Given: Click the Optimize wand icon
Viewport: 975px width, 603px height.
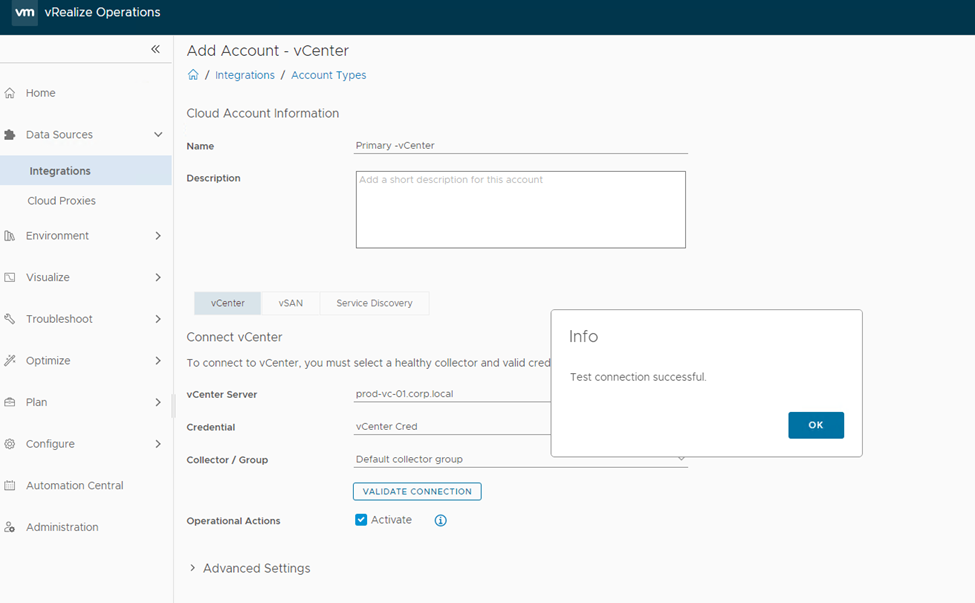Looking at the screenshot, I should [10, 361].
